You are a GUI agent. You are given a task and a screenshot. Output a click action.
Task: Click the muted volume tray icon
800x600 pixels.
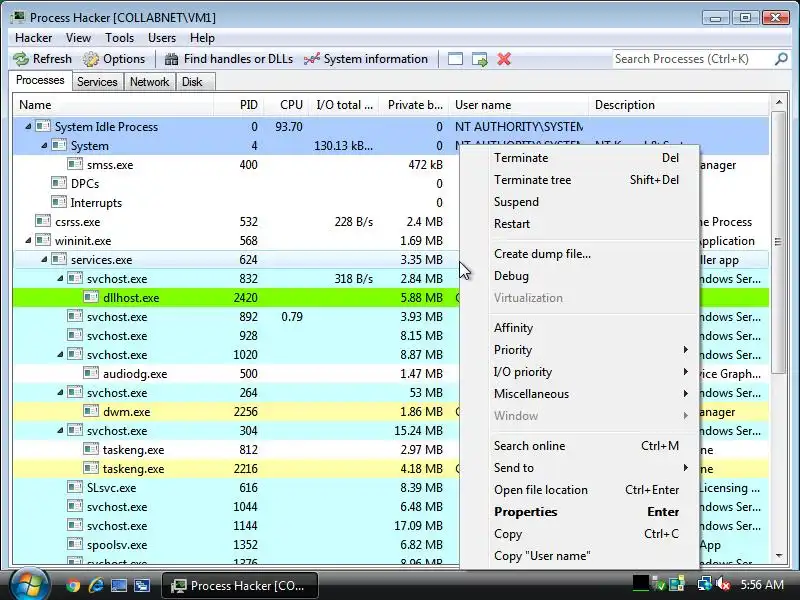point(723,584)
